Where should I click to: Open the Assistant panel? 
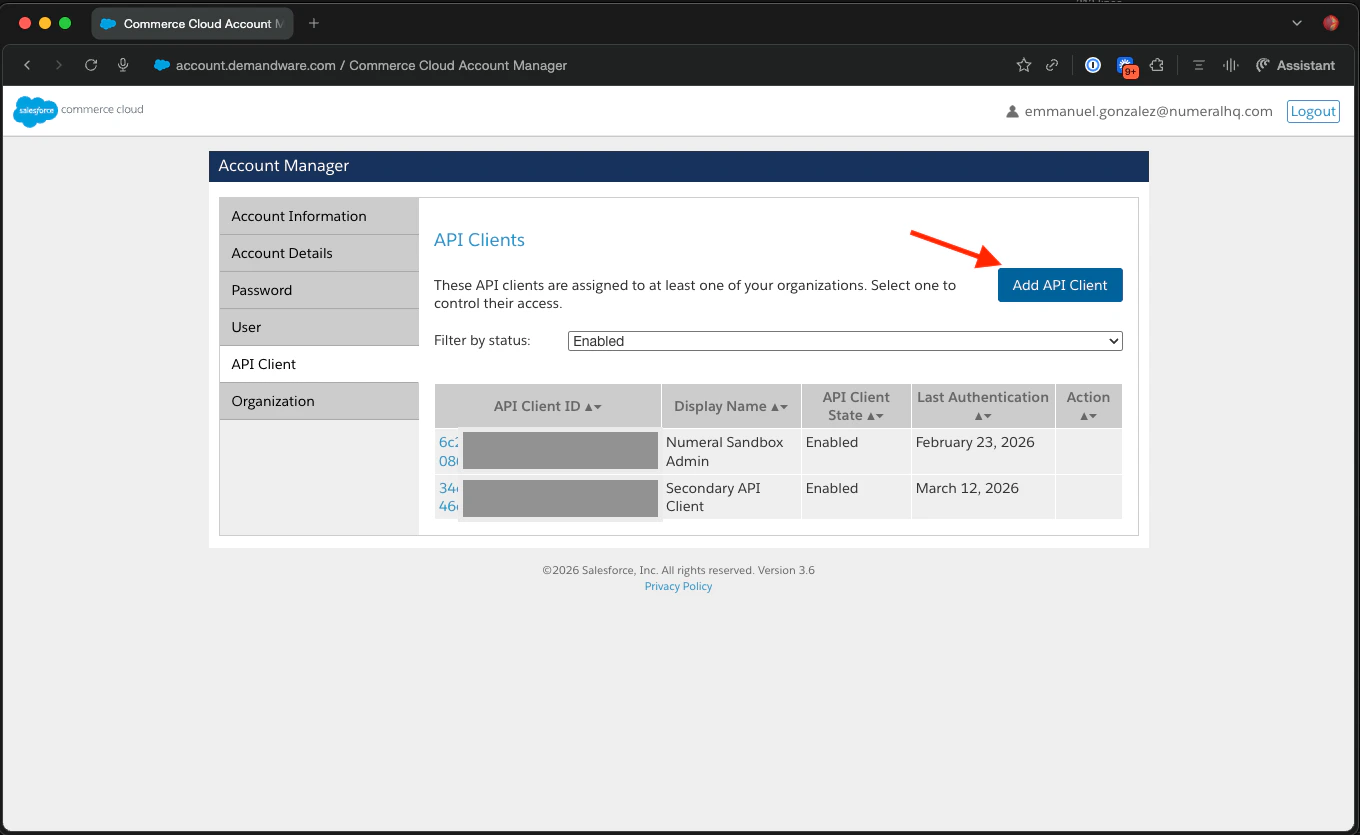[1295, 65]
